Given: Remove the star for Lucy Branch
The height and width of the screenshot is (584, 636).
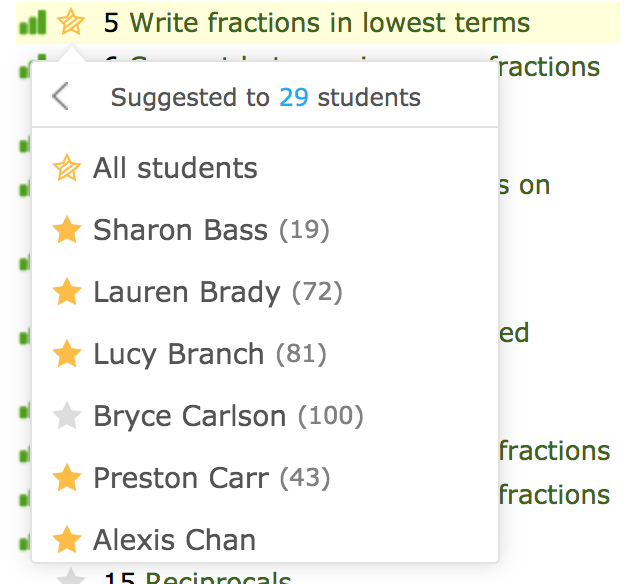Looking at the screenshot, I should tap(66, 354).
